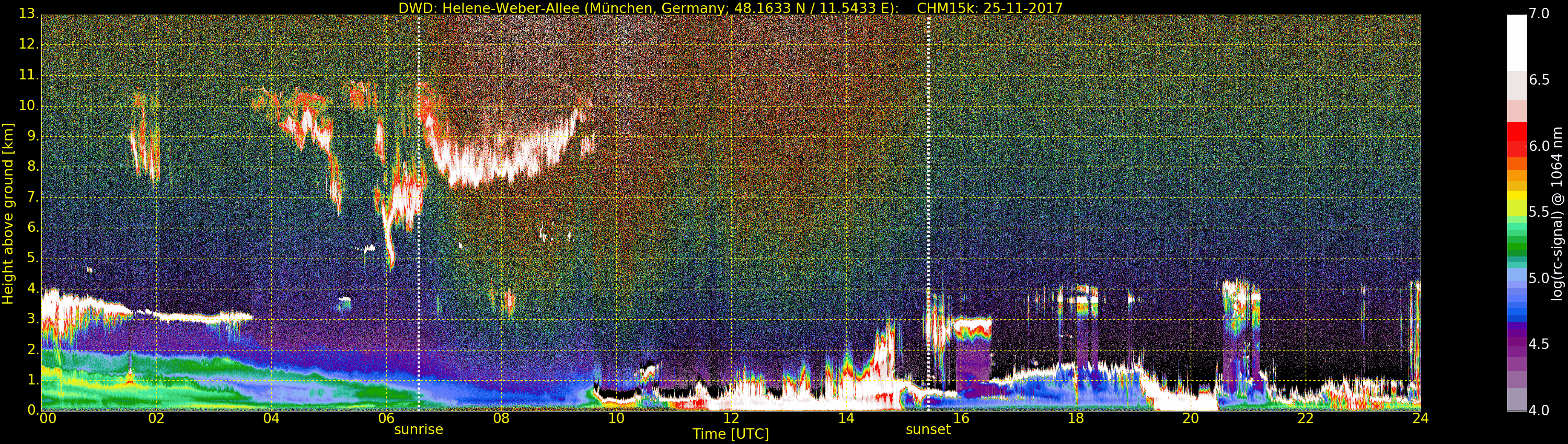
Task: Click the time axis tick label '04'
Action: pyautogui.click(x=271, y=418)
